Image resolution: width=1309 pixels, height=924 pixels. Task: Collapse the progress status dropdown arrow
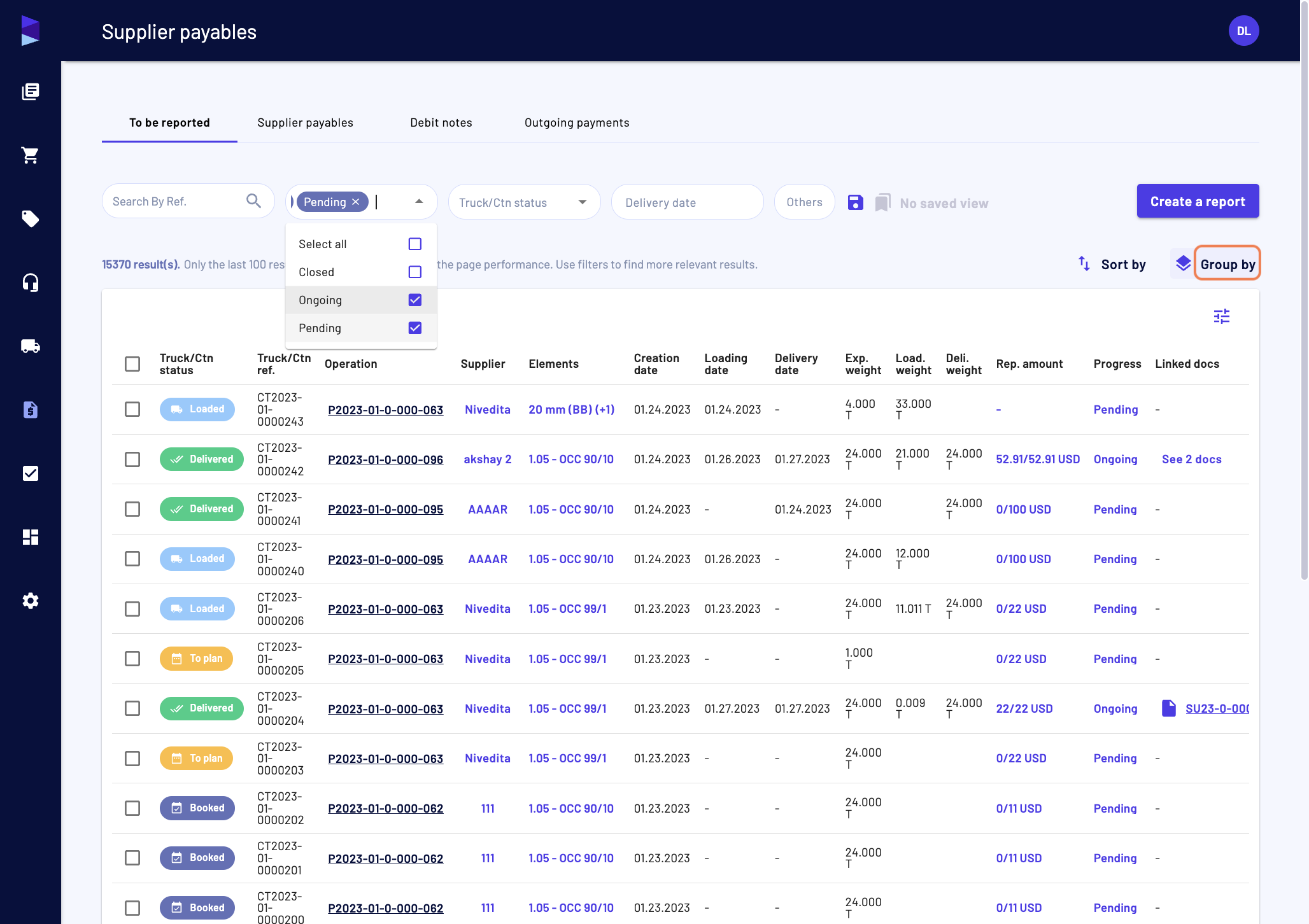tap(419, 201)
